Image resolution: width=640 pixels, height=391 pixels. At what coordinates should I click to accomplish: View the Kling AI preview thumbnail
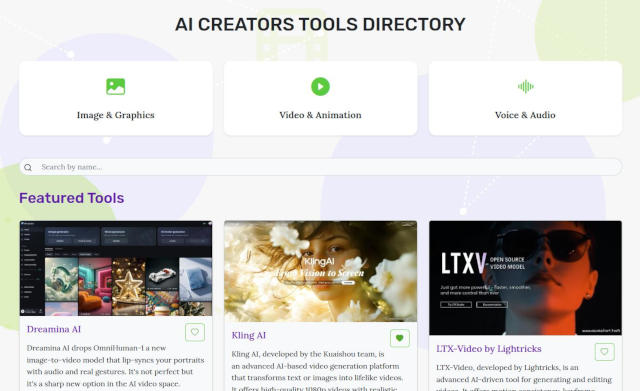point(320,271)
